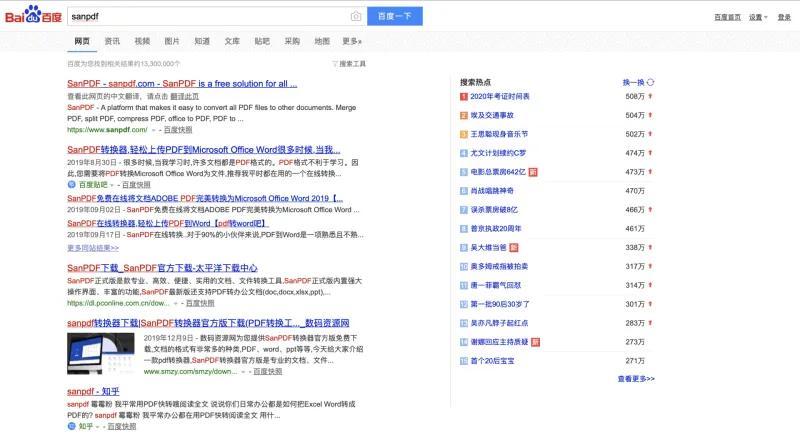Open 百度快照 for the sanpdf.com result
The width and height of the screenshot is (800, 435).
coord(178,130)
